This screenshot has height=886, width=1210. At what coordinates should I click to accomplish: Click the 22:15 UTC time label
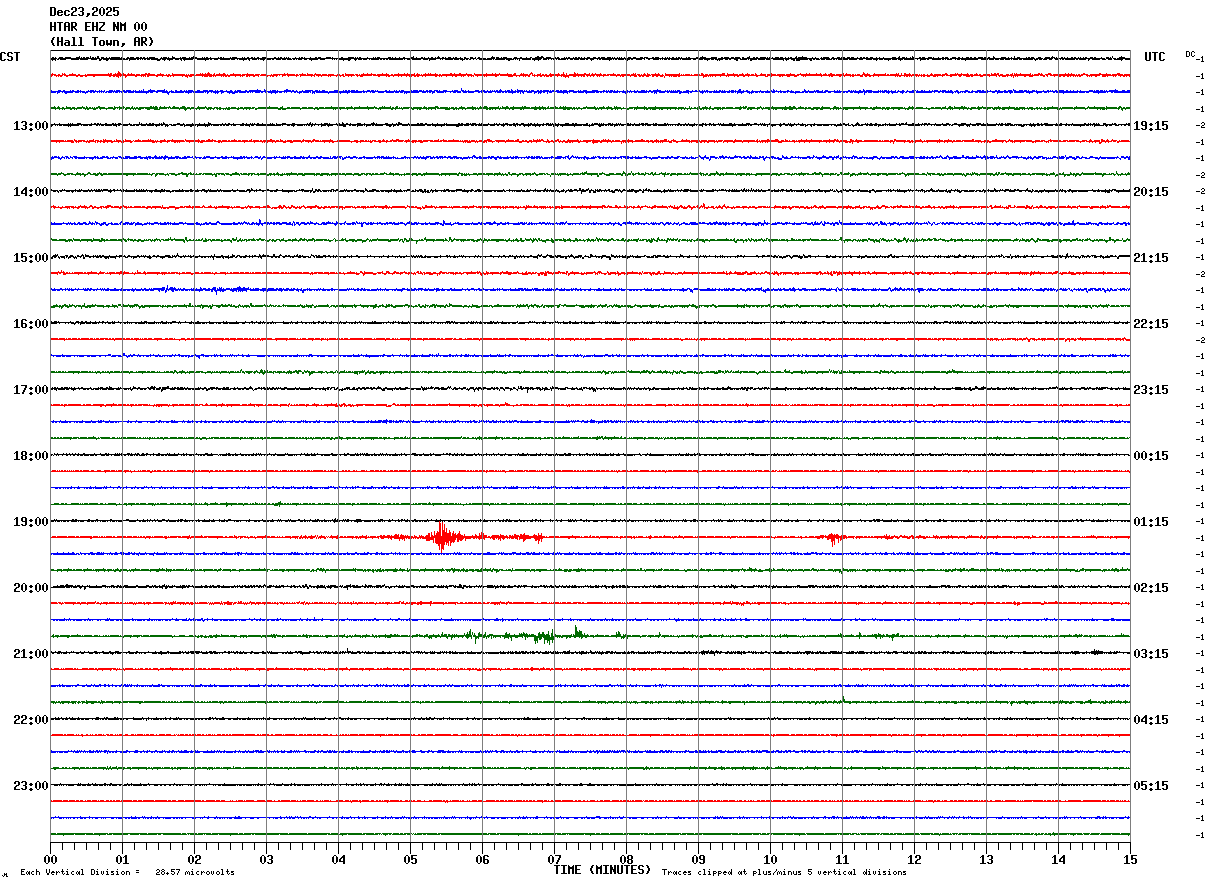point(1151,324)
